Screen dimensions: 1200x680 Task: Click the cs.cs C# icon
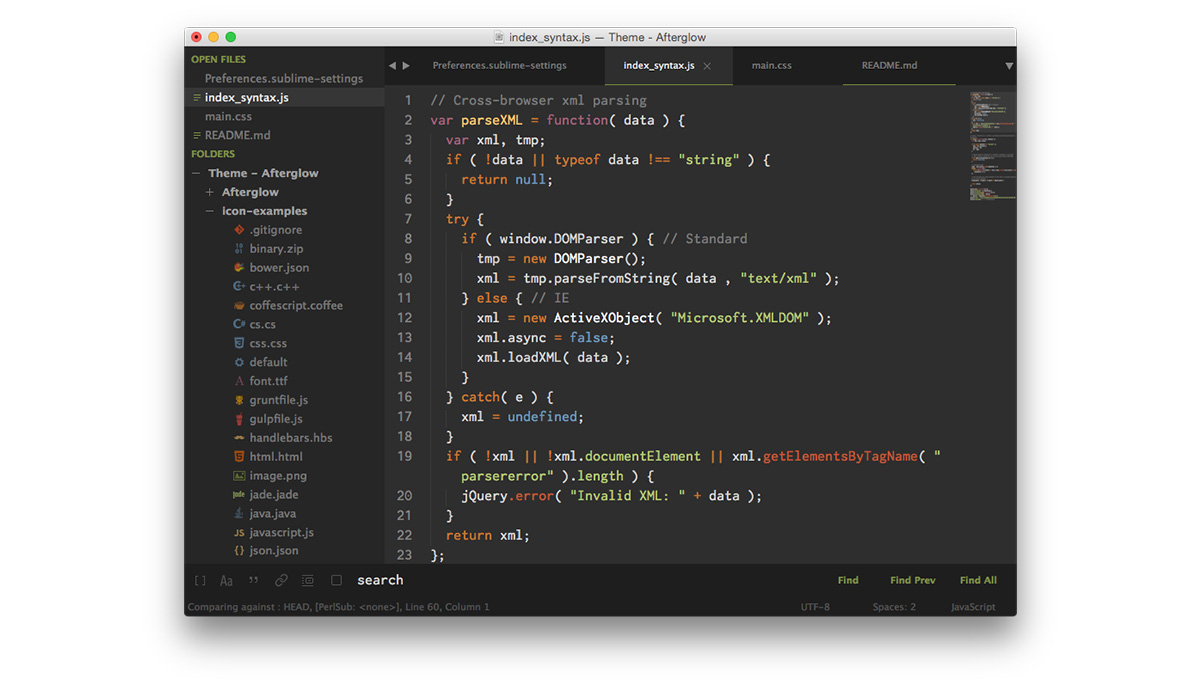click(239, 324)
